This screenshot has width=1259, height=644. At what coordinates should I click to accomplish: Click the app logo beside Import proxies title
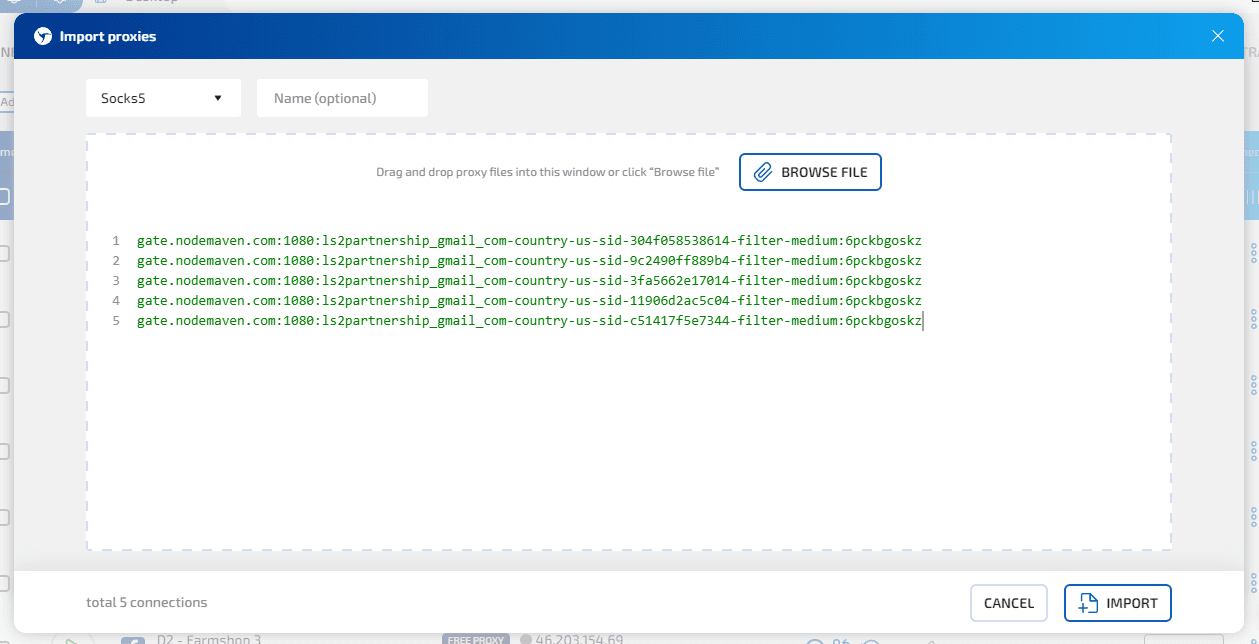coord(42,37)
